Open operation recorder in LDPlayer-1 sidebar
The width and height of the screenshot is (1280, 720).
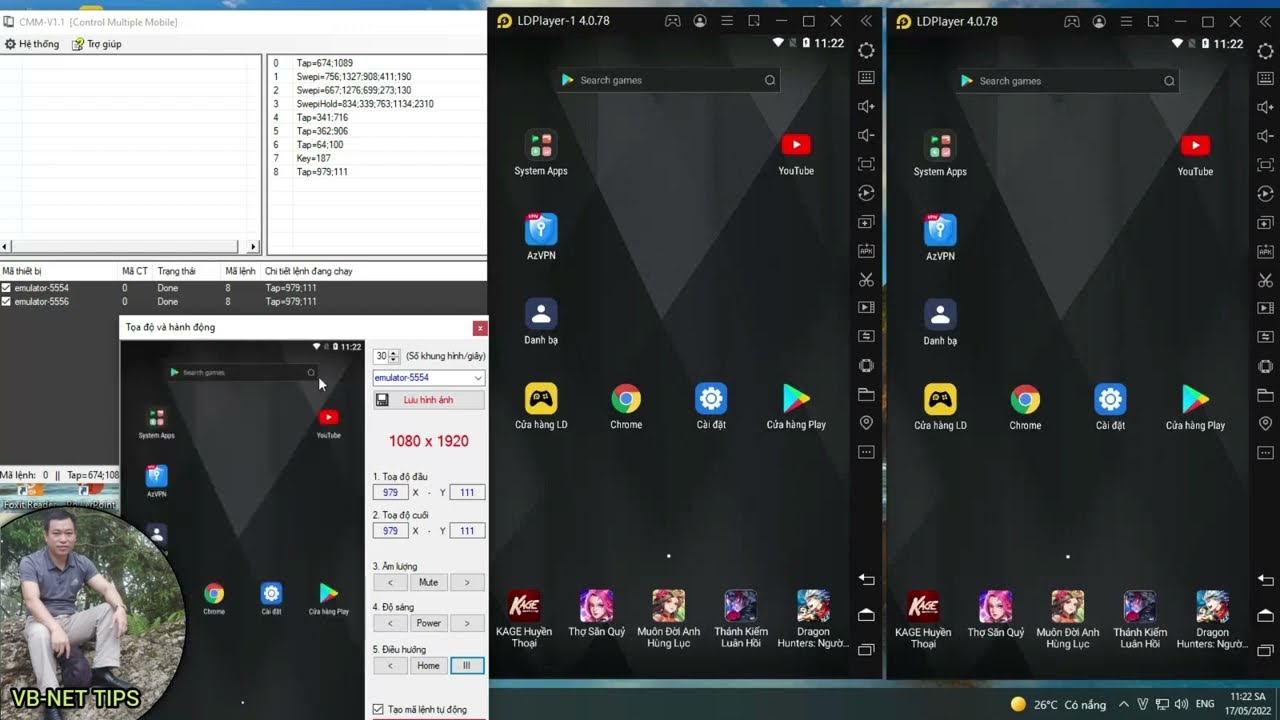866,193
